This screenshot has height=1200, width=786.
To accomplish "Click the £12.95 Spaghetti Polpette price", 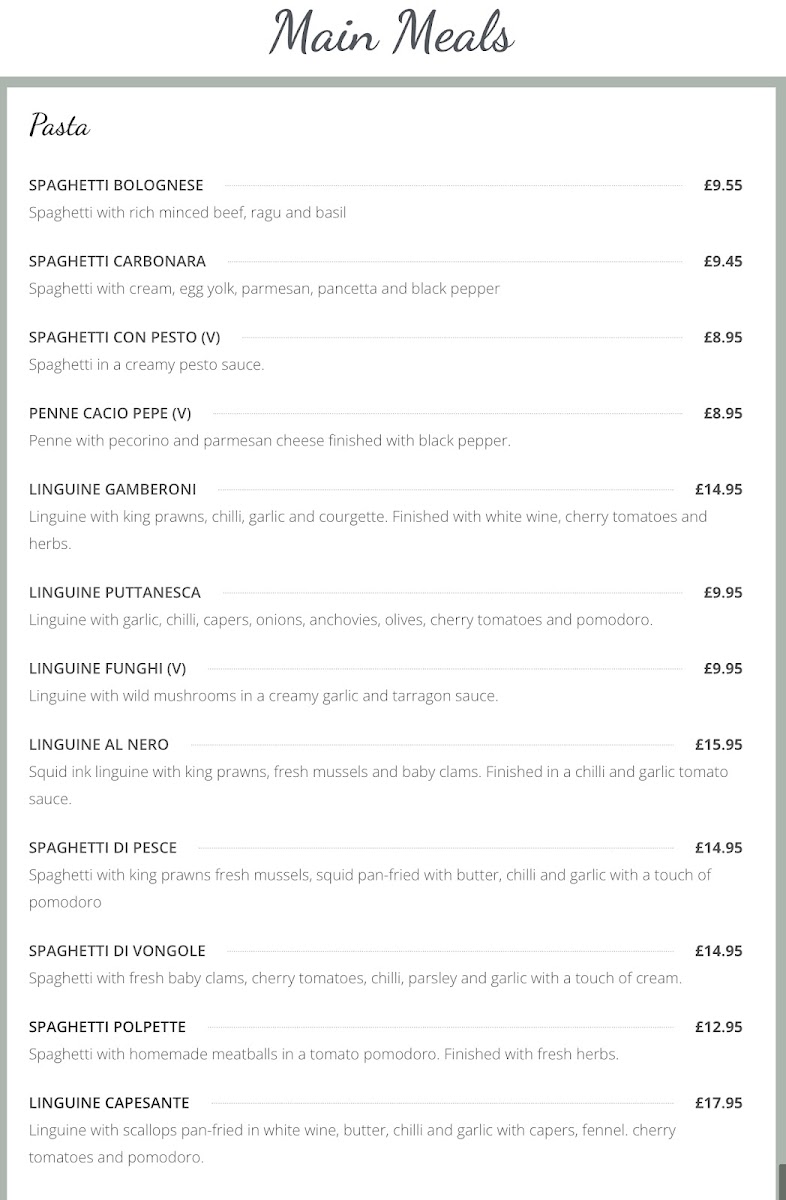I will [x=719, y=1026].
